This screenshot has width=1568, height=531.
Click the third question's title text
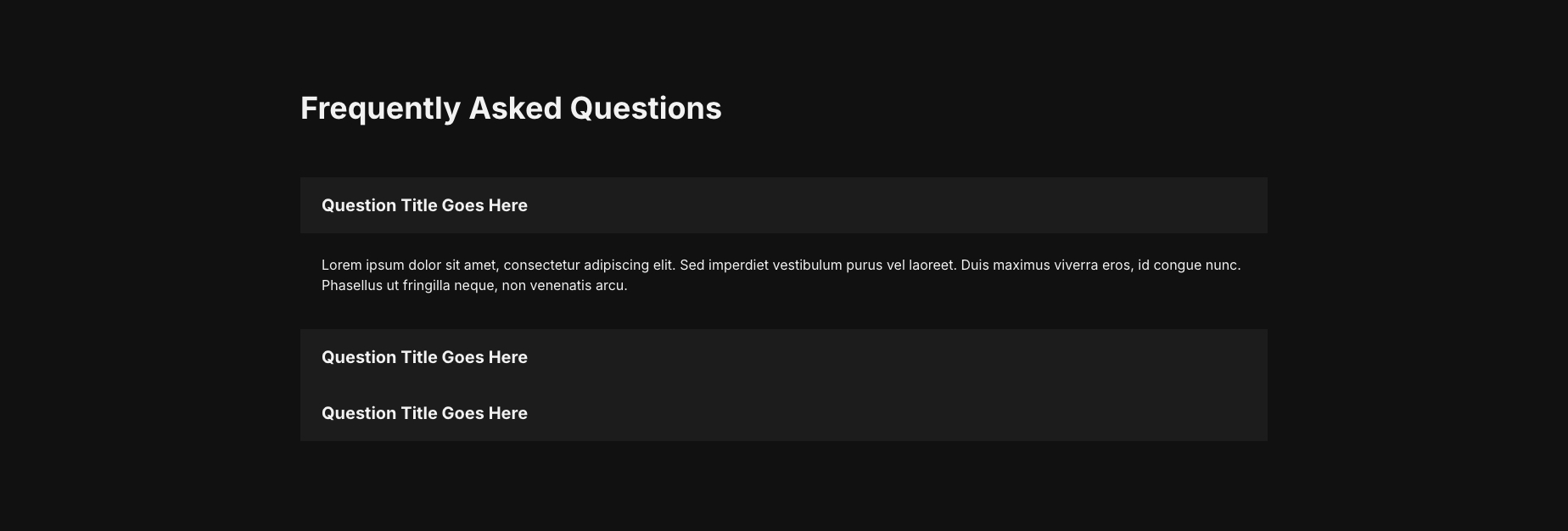coord(424,413)
